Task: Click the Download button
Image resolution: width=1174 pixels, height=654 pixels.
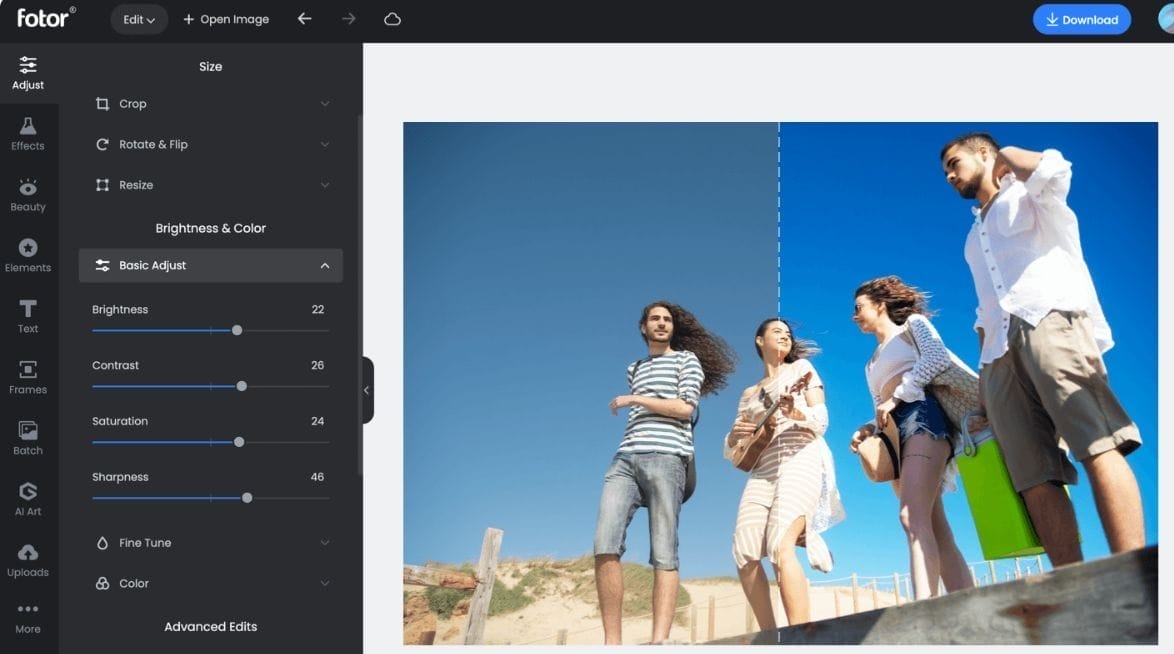Action: [x=1082, y=19]
